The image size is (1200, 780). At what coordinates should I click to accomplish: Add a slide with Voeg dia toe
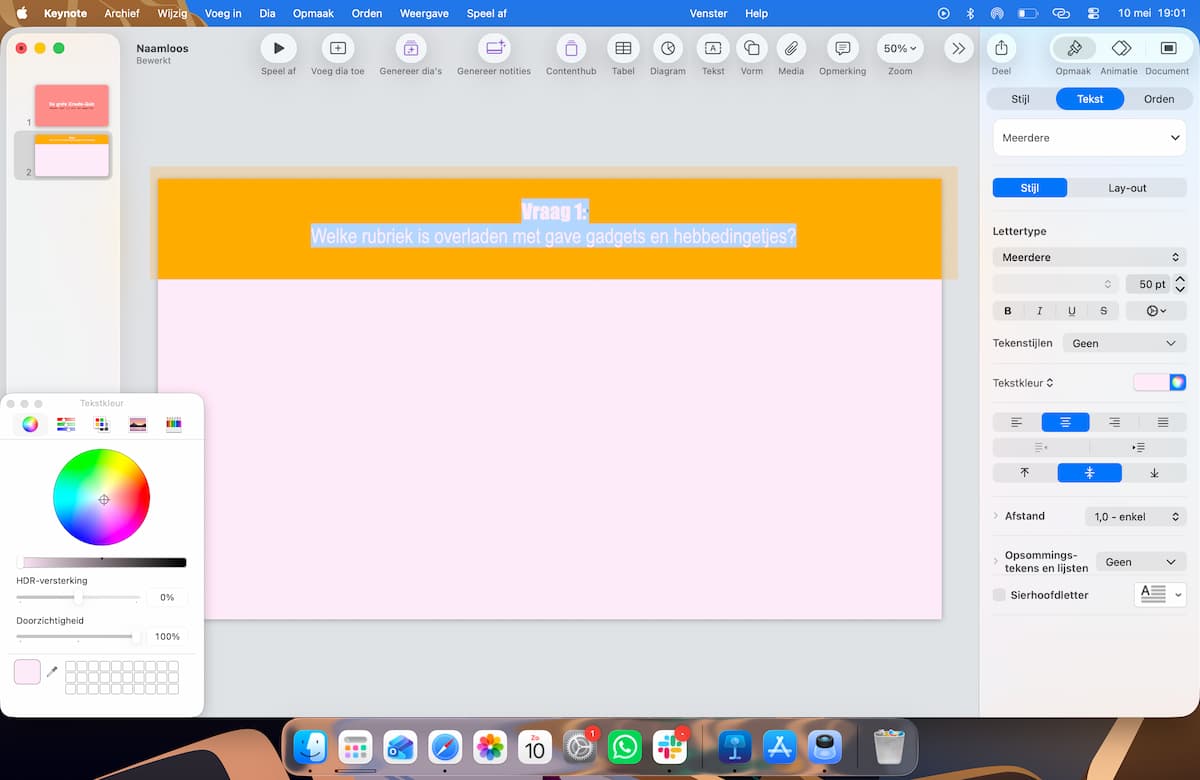click(x=338, y=48)
